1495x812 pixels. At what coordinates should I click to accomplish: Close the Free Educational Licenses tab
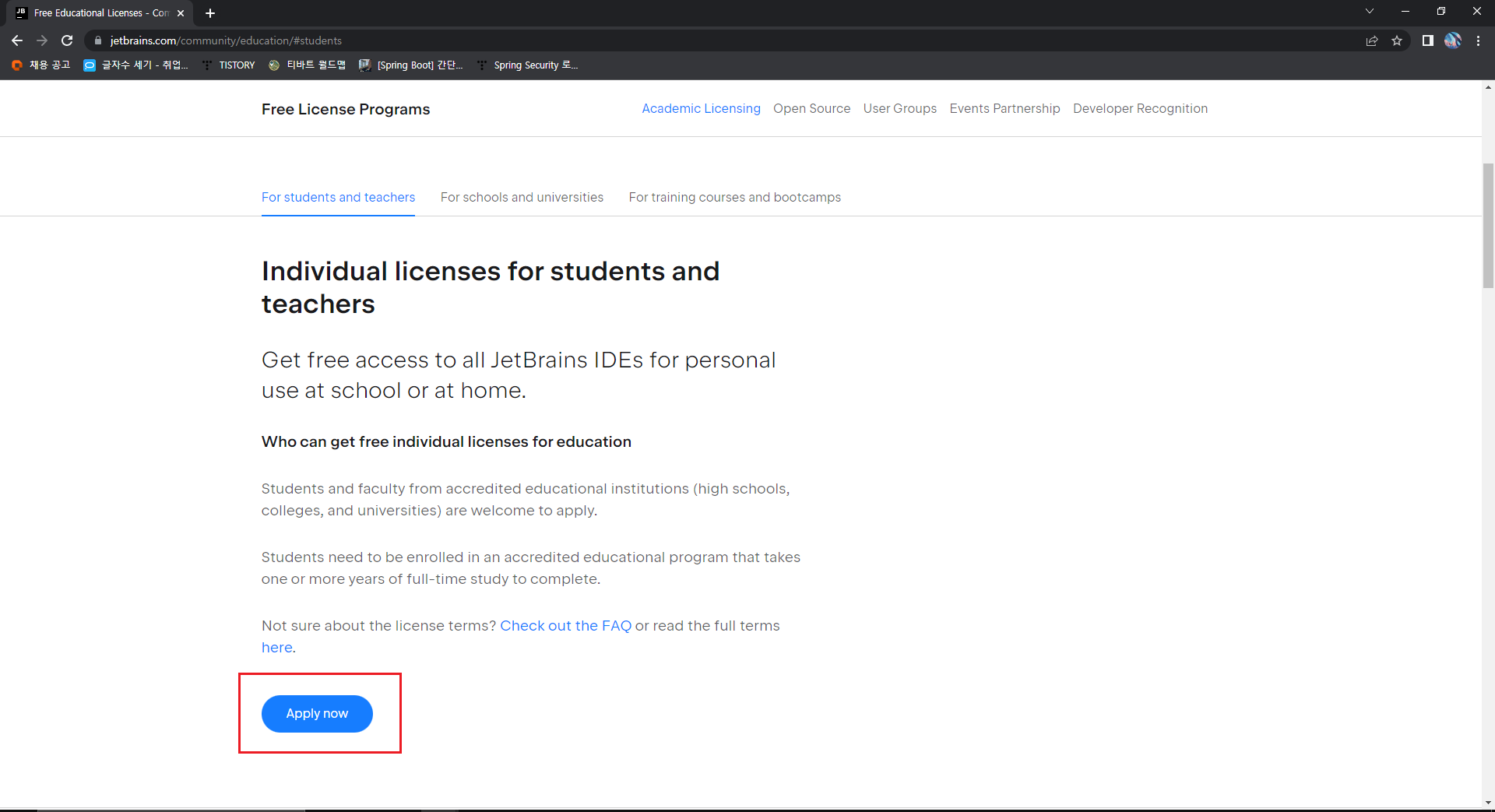(181, 13)
